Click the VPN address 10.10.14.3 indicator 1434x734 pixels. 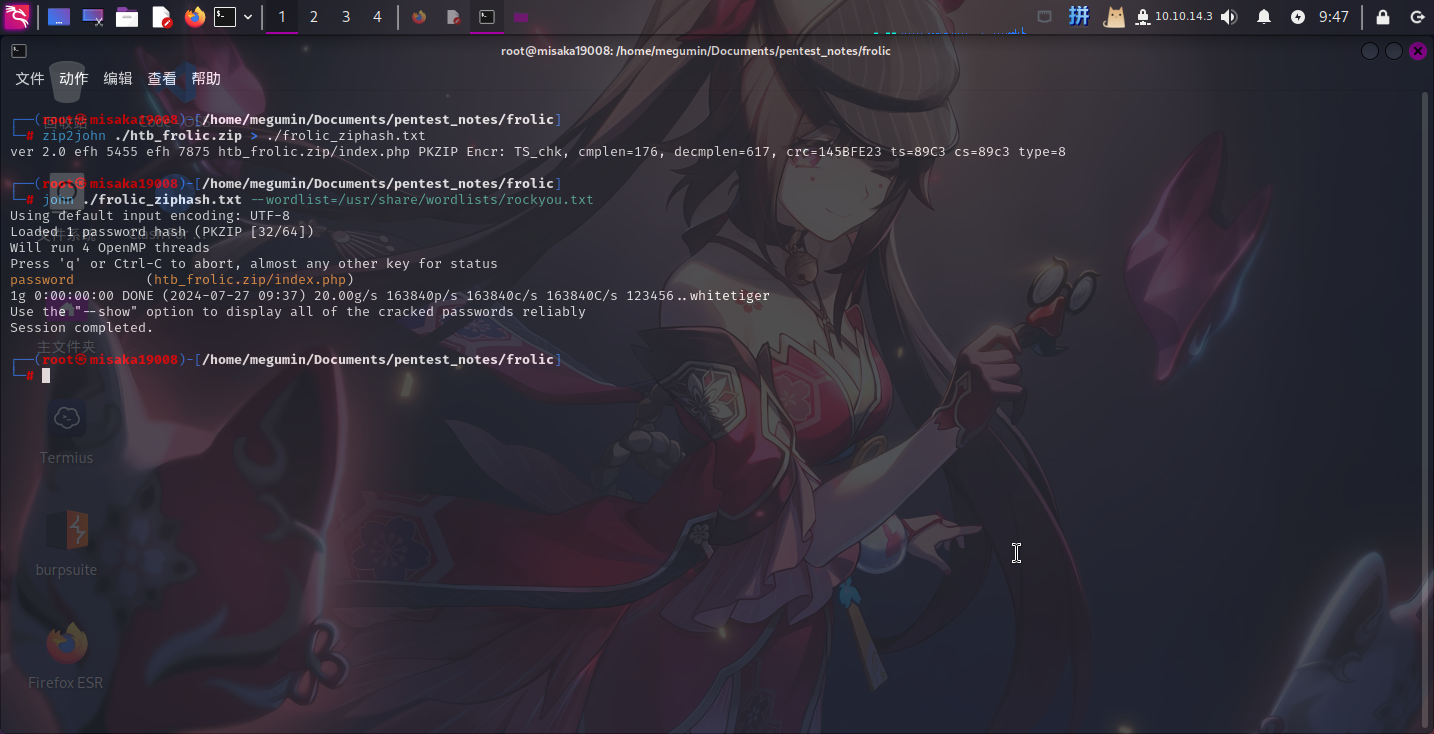point(1174,17)
